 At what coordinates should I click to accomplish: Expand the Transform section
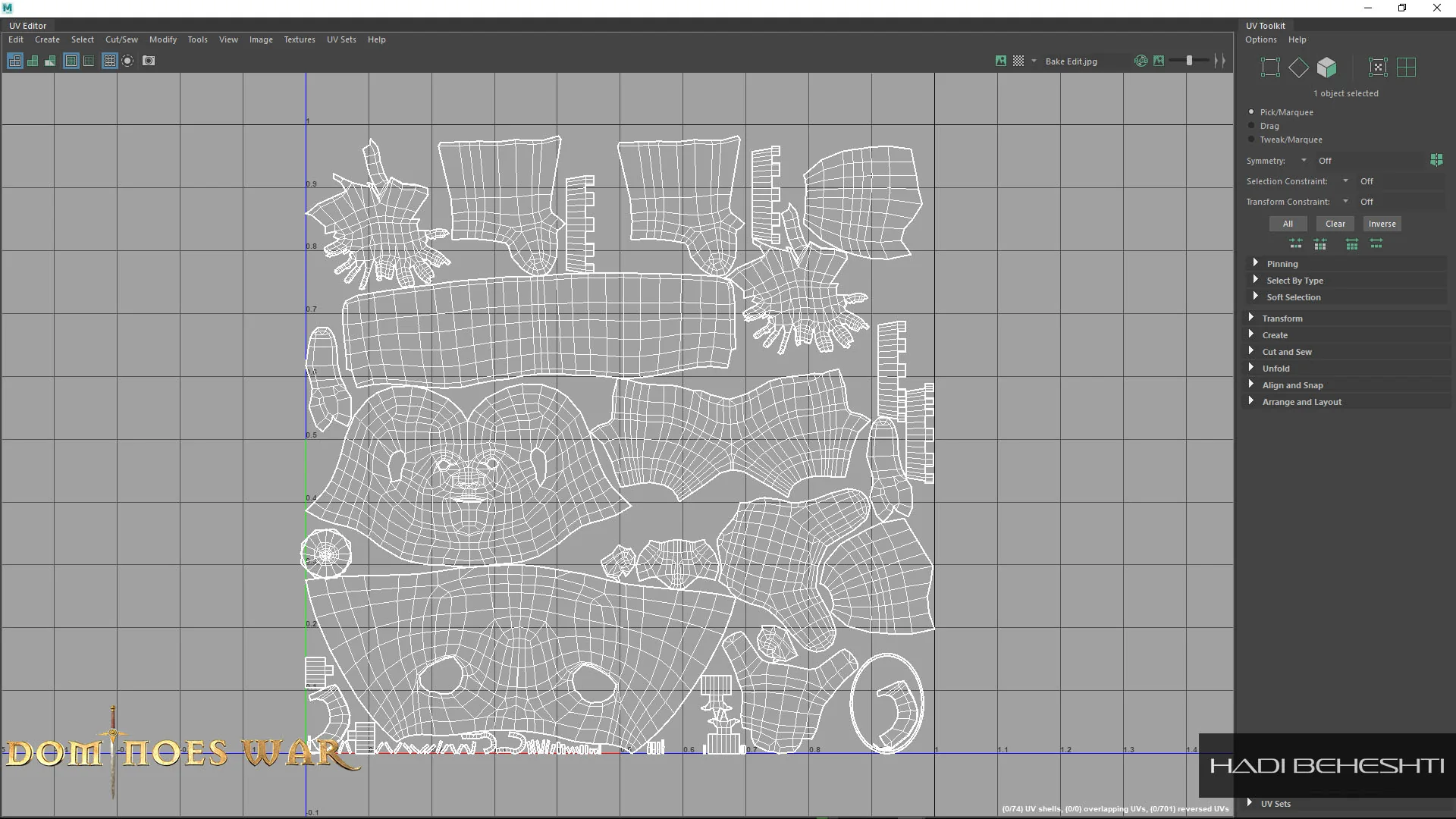tap(1347, 318)
